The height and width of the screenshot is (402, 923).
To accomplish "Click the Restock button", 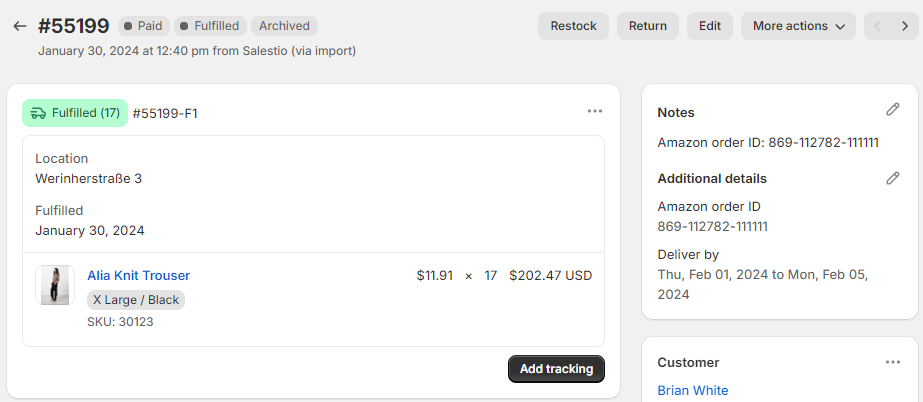I will coord(573,26).
